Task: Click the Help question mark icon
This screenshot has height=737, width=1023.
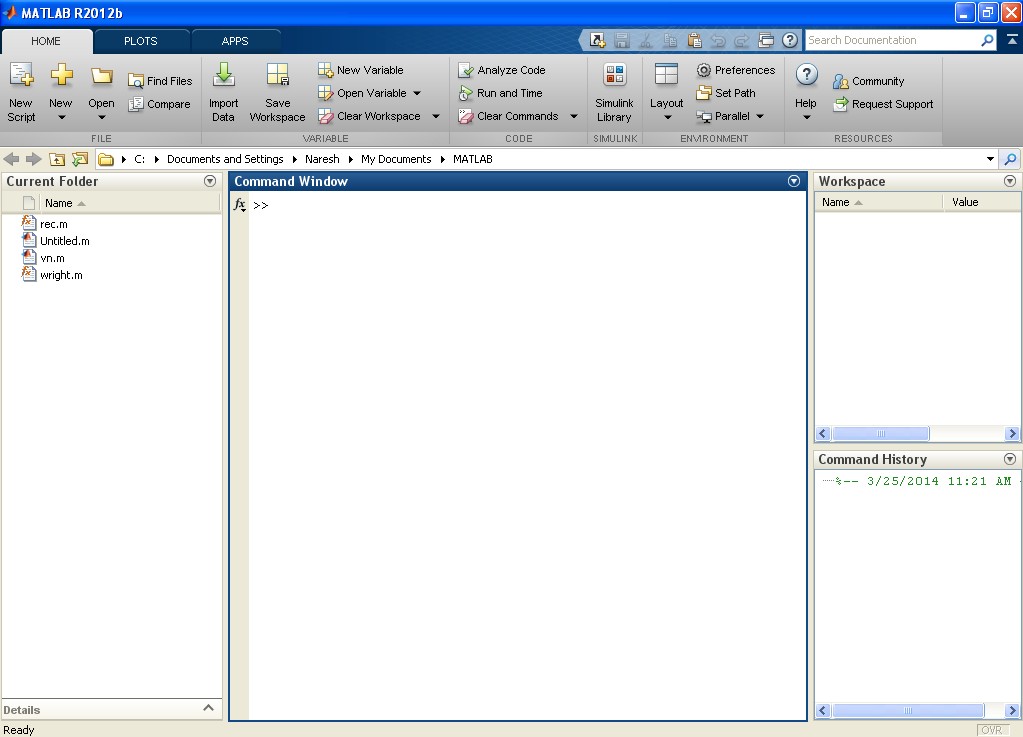Action: point(806,75)
